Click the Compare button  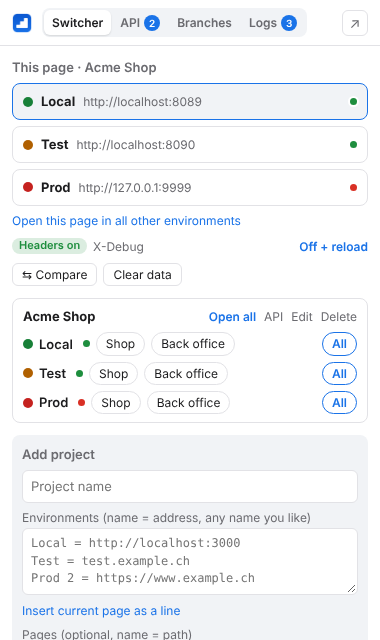54,275
